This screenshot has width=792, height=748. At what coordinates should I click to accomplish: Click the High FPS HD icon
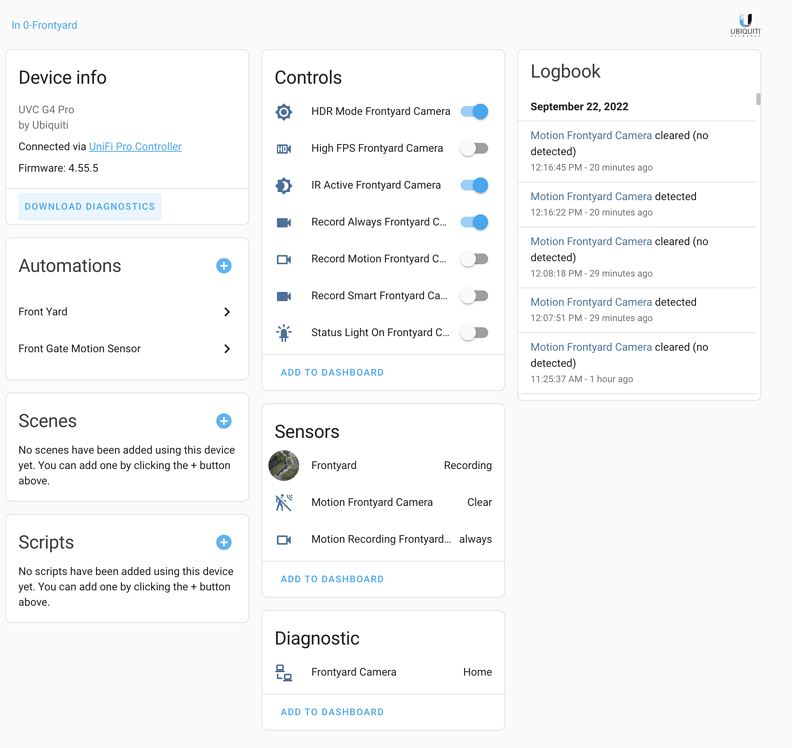point(284,149)
